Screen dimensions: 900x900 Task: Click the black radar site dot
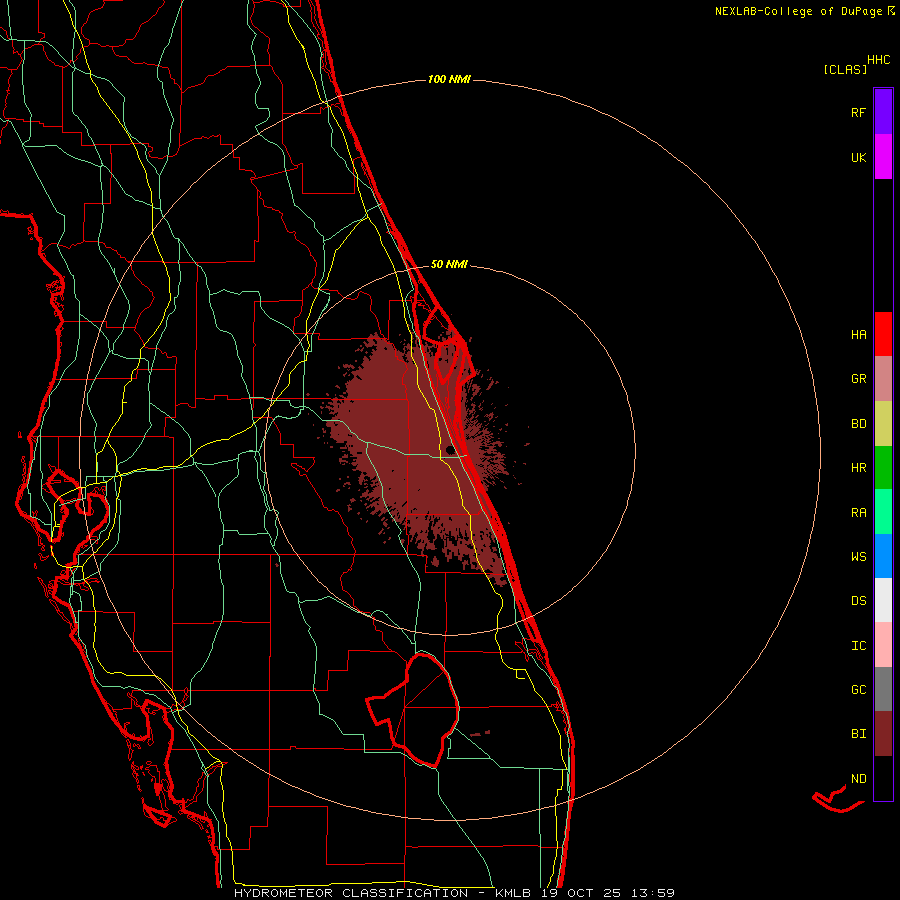coord(450,450)
